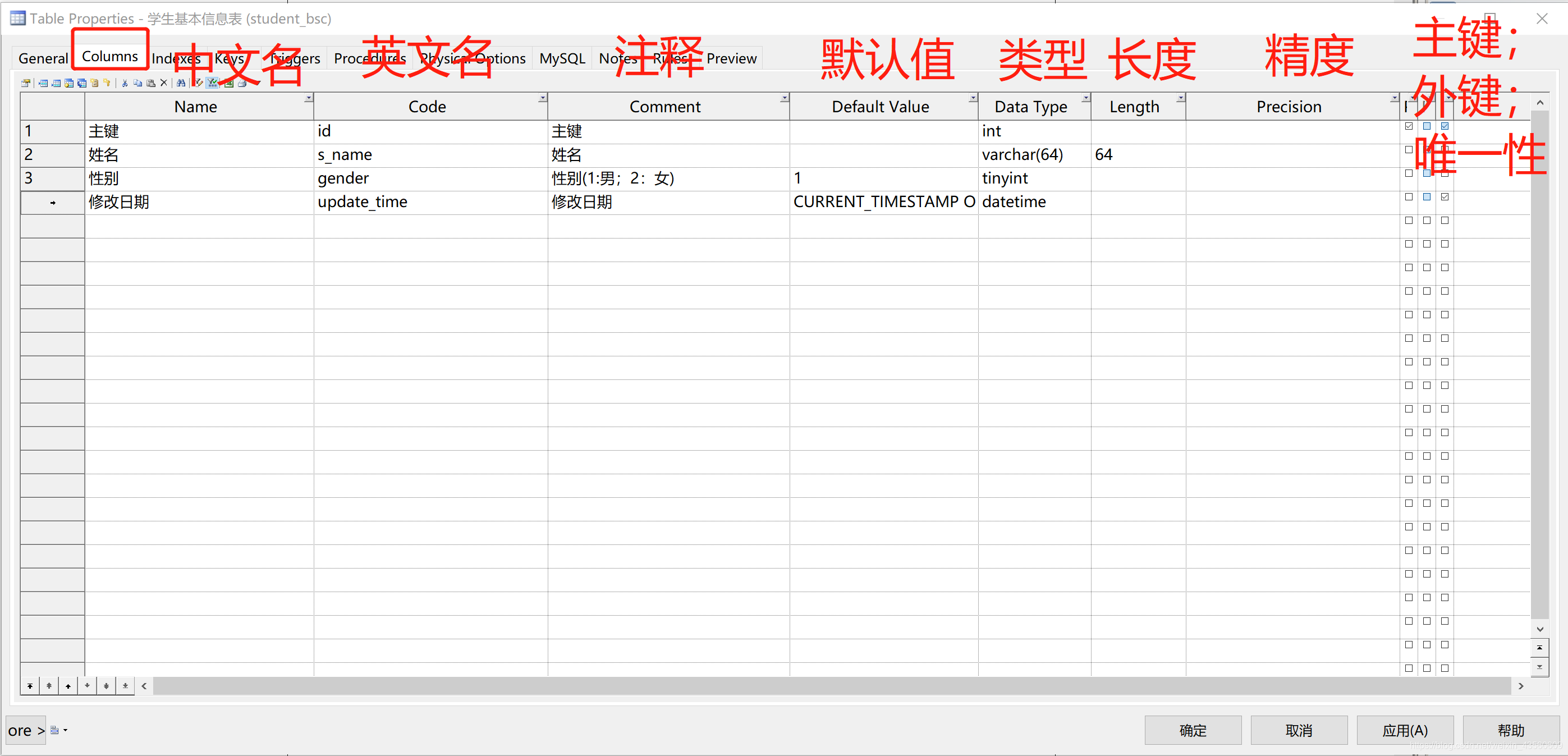Click the Delete X icon

164,84
